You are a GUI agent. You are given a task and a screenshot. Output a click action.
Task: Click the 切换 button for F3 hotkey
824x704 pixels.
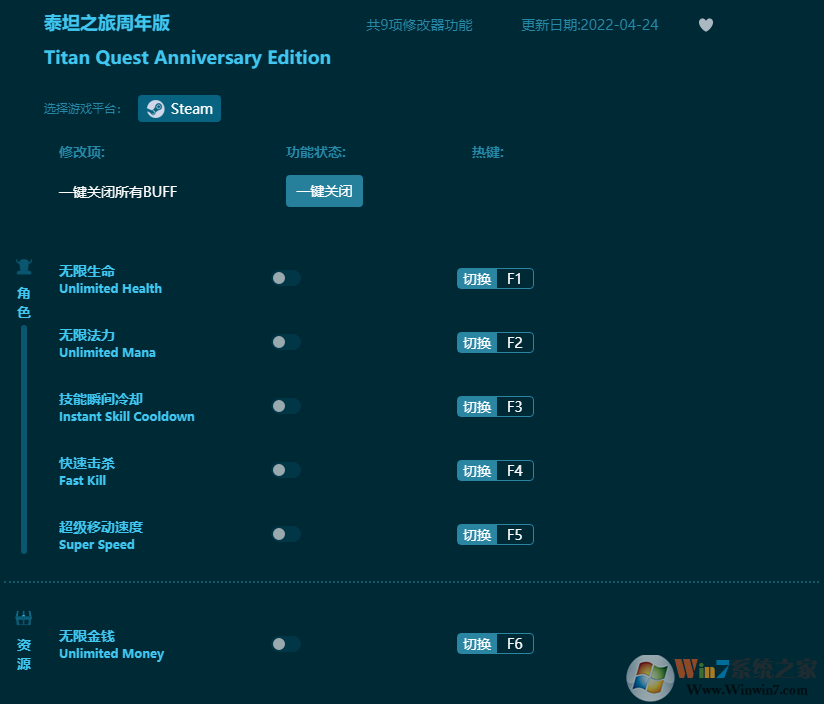coord(477,407)
